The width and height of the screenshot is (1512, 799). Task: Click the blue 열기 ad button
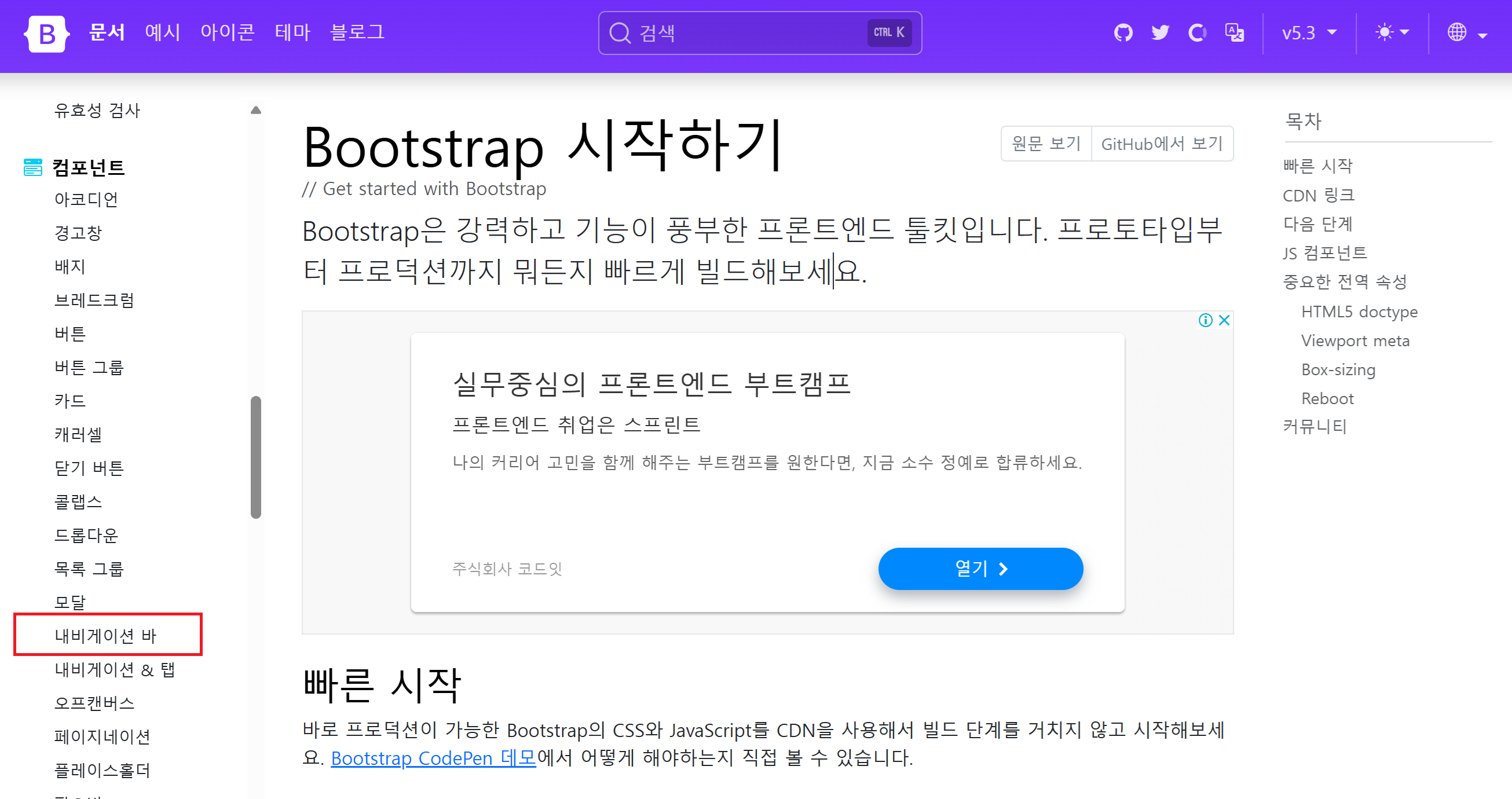980,569
